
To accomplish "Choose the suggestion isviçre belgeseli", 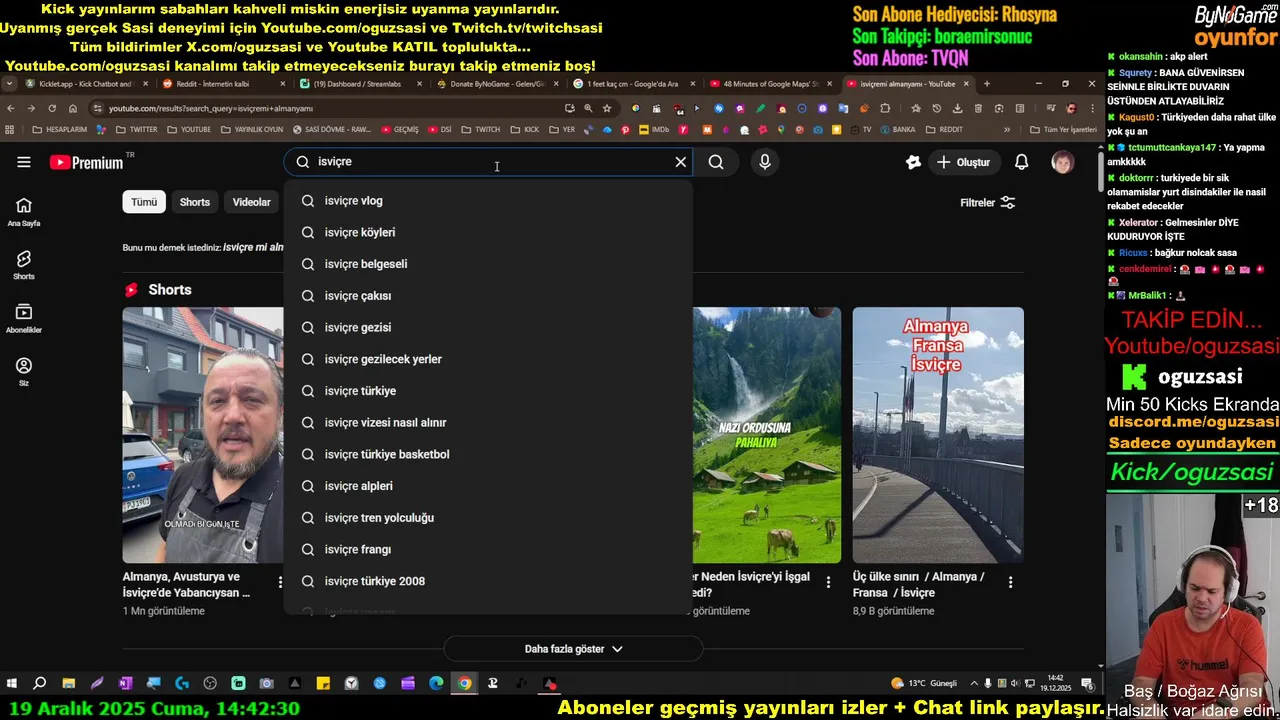I will [488, 264].
